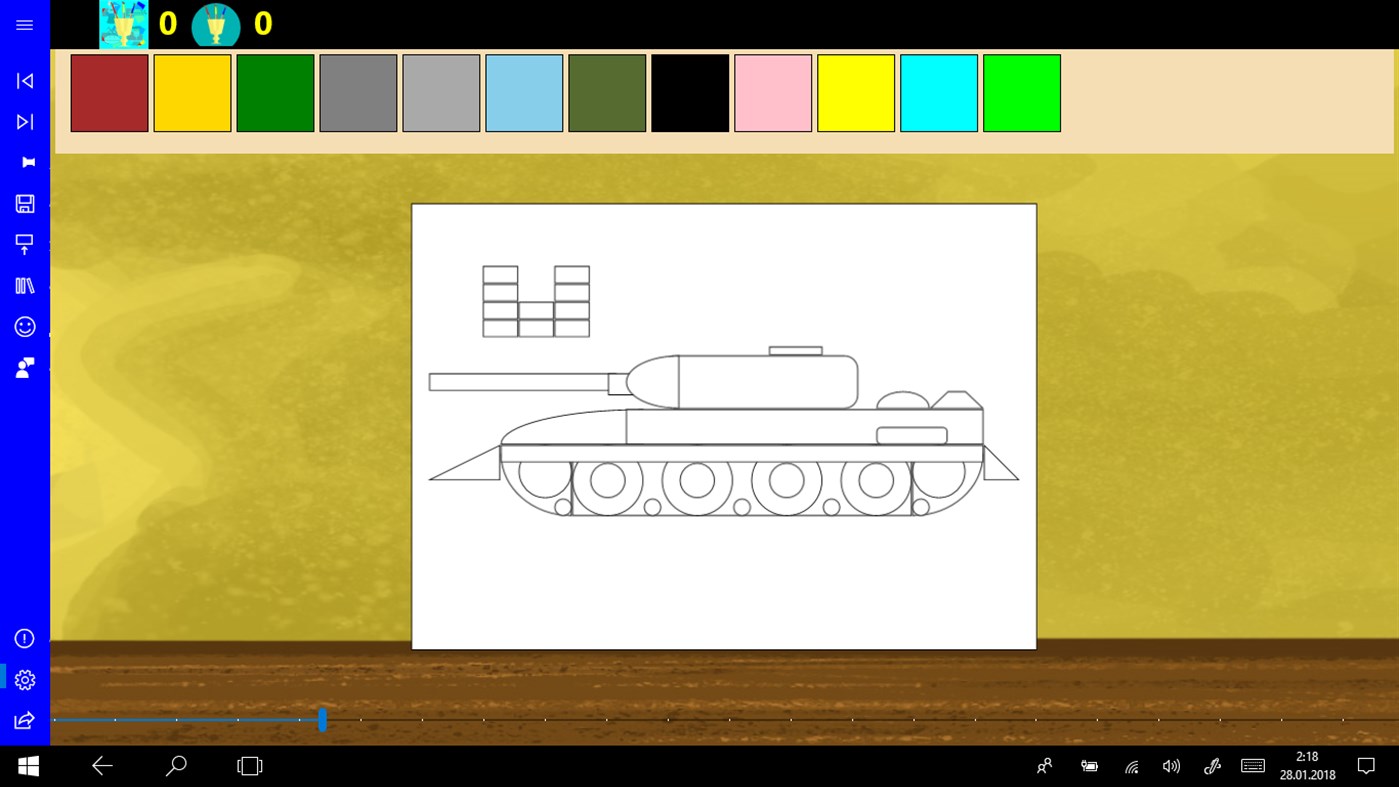
Task: Open the profile icon in the sidebar
Action: (x=24, y=367)
